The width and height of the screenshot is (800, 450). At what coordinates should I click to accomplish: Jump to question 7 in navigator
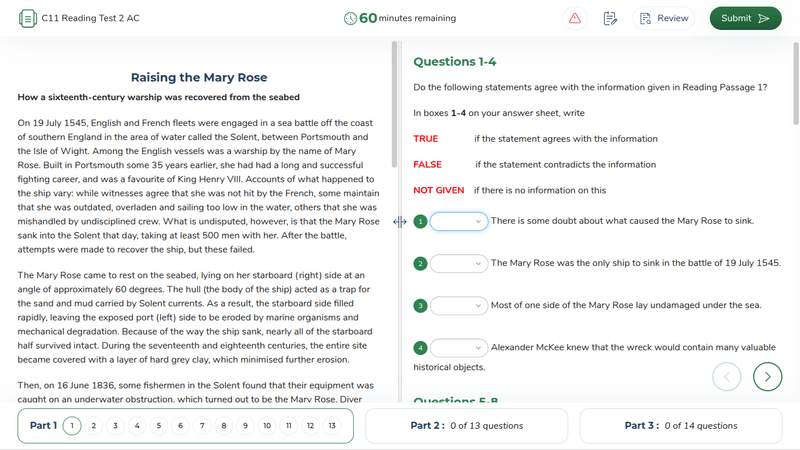(202, 426)
